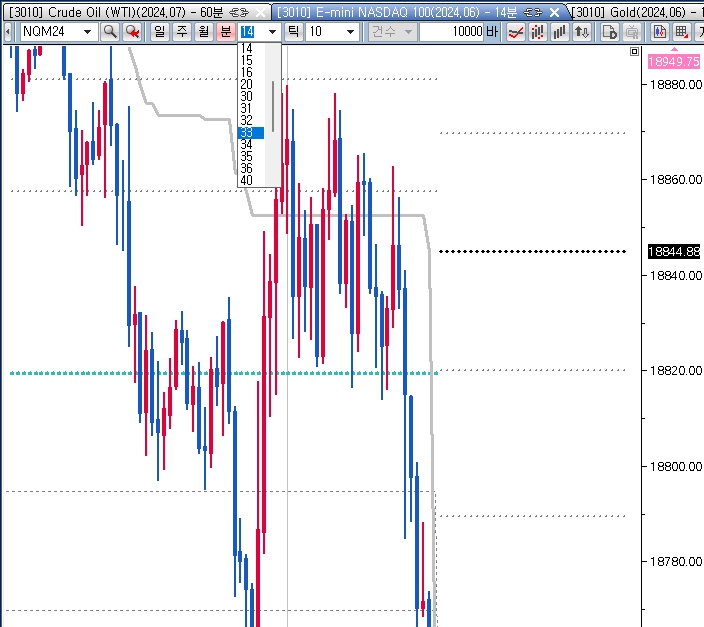The height and width of the screenshot is (627, 704).
Task: Click the blue-red candle compare icon
Action: 660,32
